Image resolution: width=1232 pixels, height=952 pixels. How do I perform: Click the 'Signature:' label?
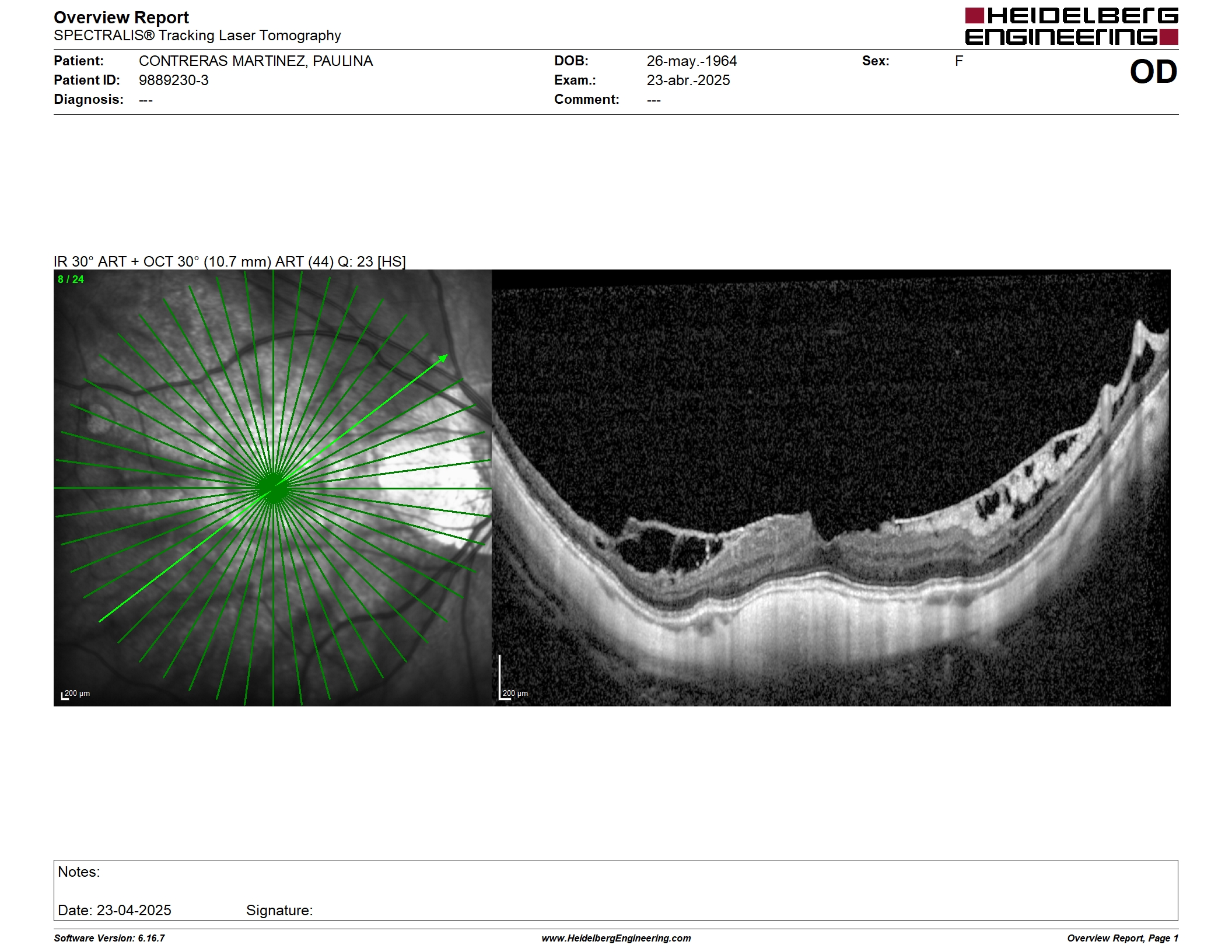coord(279,911)
